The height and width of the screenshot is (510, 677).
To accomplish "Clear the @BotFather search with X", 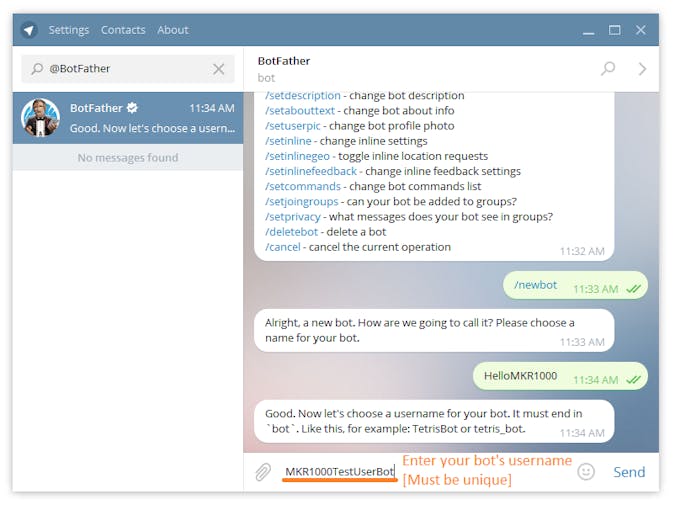I will (218, 69).
